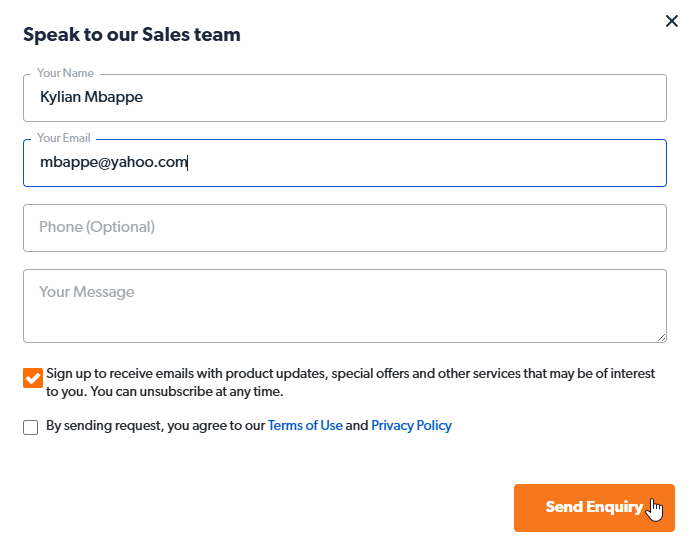Close the Speak to Sales dialog
This screenshot has width=695, height=543.
point(672,21)
